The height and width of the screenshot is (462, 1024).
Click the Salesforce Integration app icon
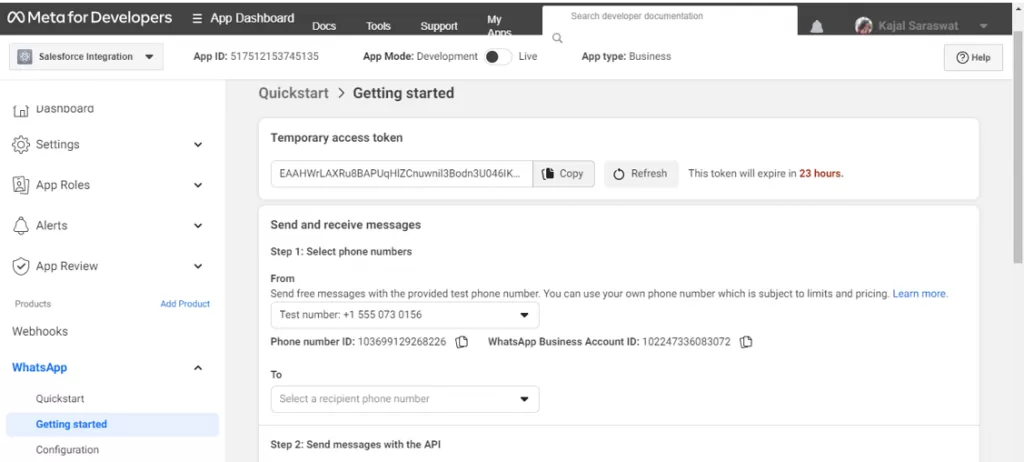[x=25, y=57]
